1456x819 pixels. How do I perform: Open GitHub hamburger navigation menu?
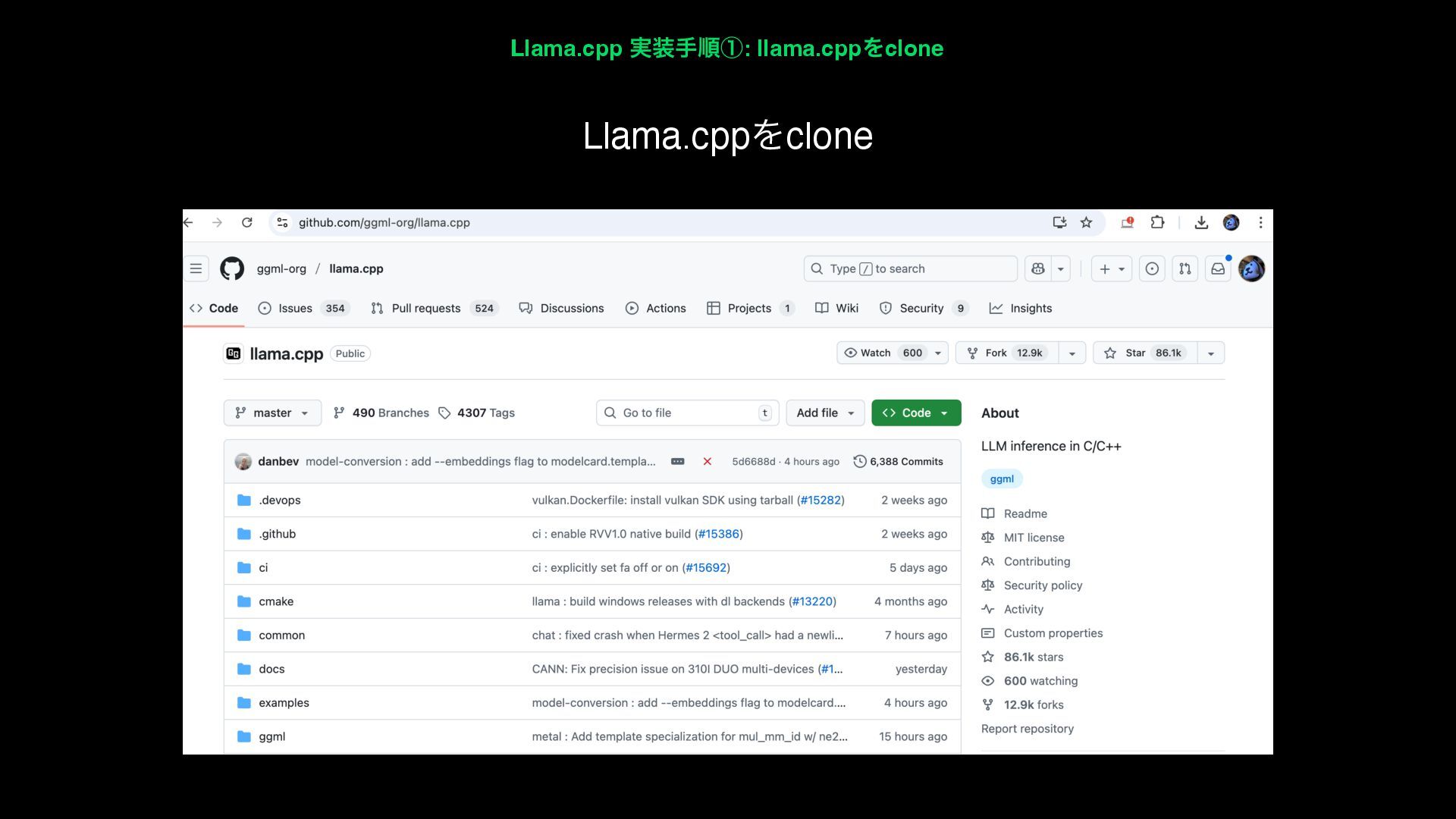(x=196, y=268)
